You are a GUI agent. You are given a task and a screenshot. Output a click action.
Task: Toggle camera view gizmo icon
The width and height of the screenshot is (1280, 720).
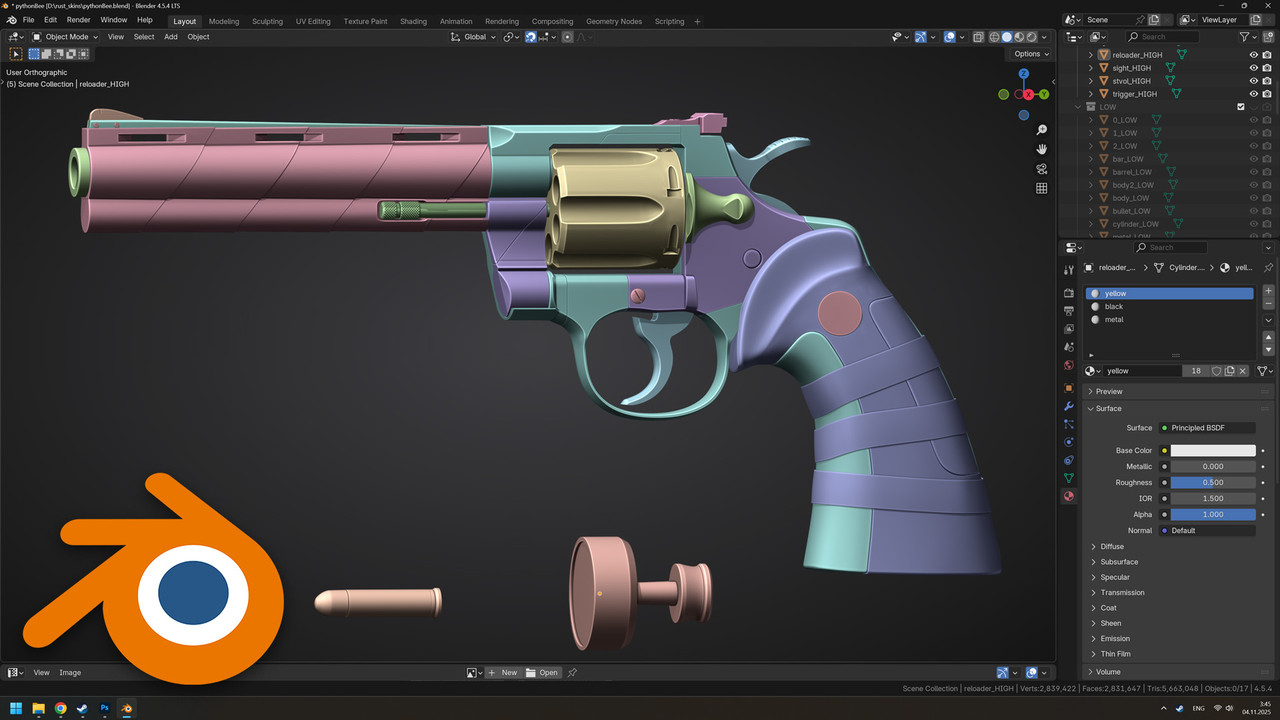tap(1041, 168)
